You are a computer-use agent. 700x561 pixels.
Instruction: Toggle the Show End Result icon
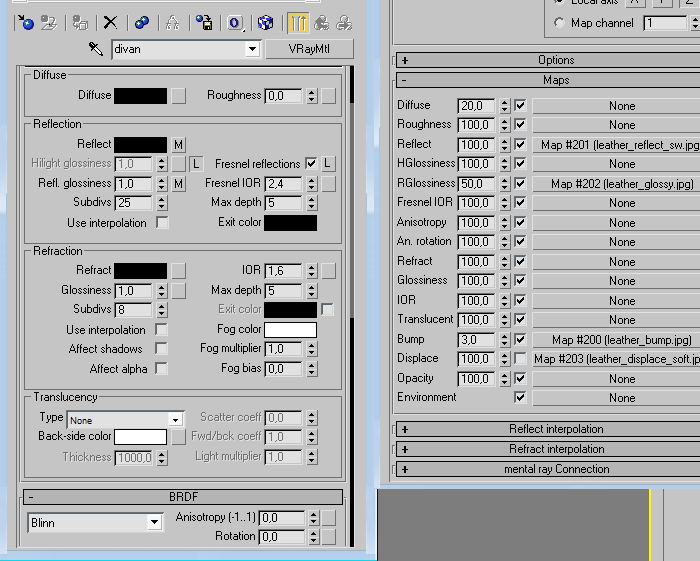pos(298,22)
